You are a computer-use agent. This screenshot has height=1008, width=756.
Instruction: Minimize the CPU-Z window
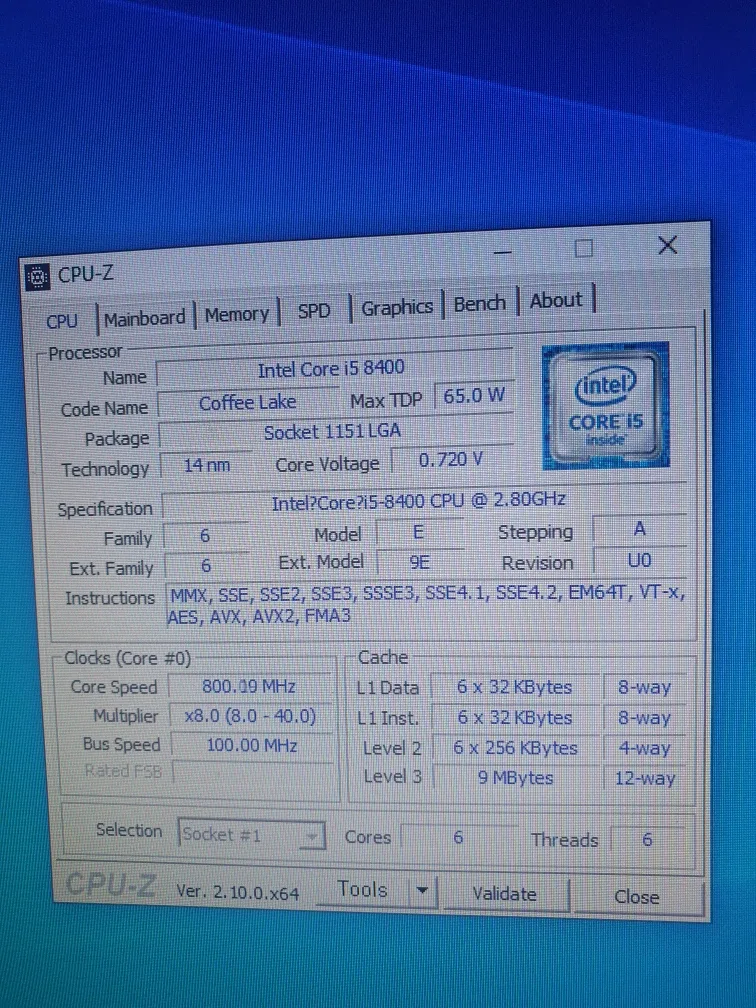(x=503, y=253)
